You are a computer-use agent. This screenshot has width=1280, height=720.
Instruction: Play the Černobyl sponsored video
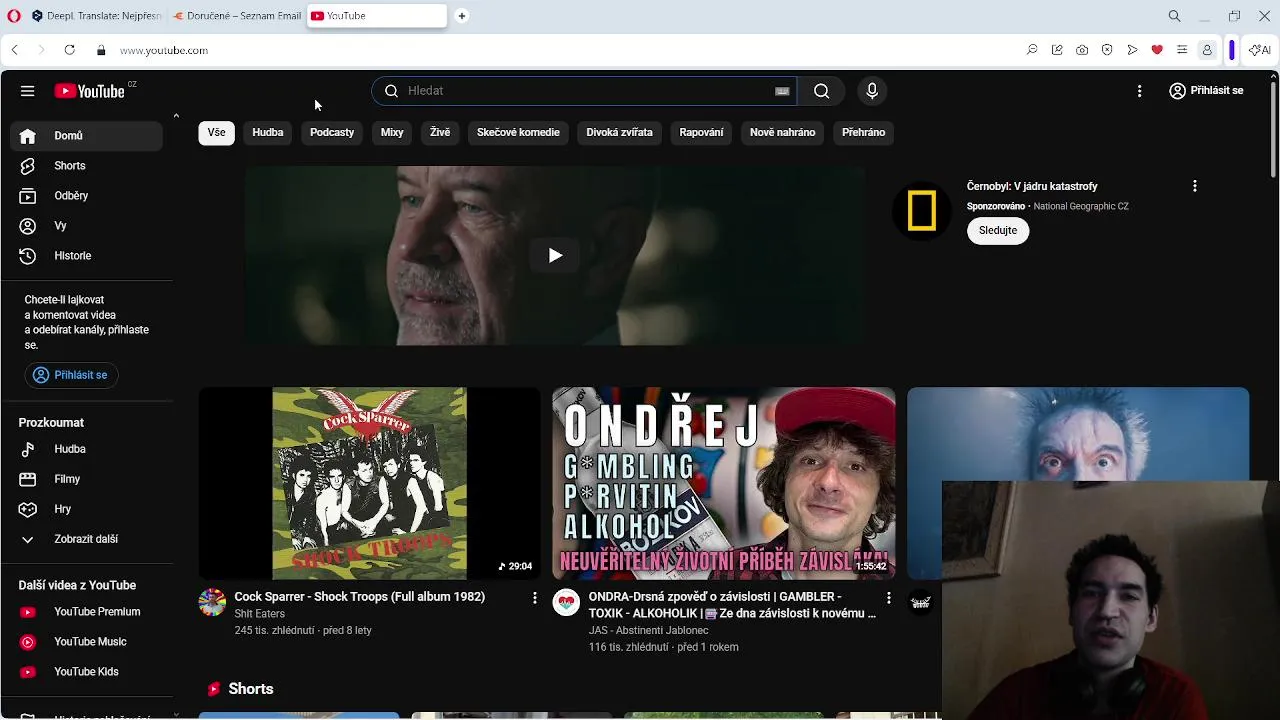coord(555,256)
